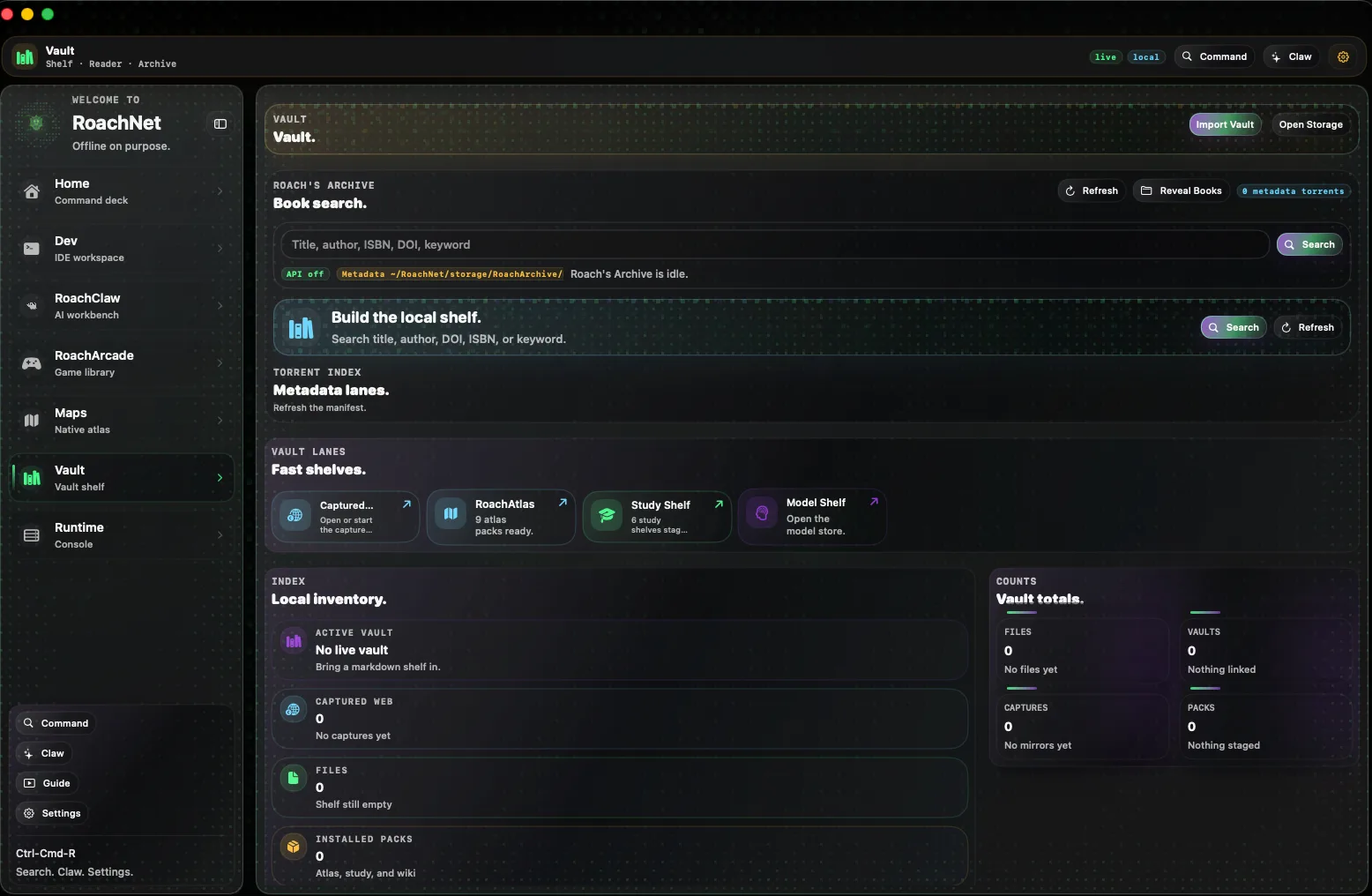Screen dimensions: 1372x896
Task: Click the Runtime console icon
Action: click(32, 535)
